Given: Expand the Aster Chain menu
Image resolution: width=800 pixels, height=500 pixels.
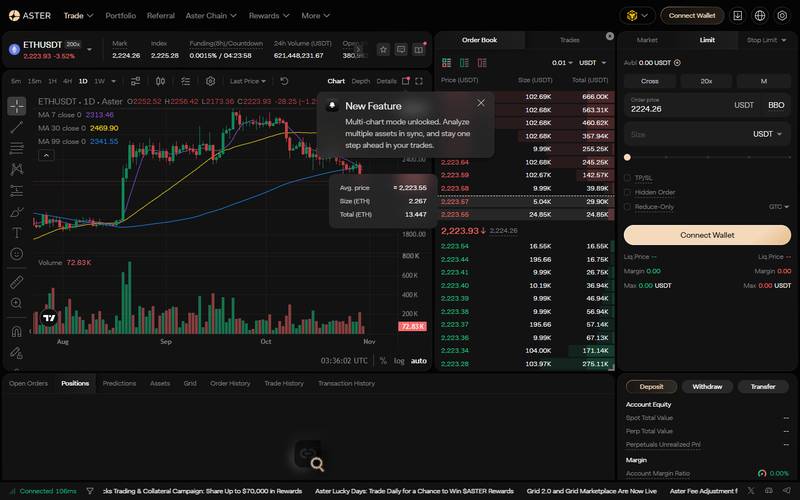Looking at the screenshot, I should pyautogui.click(x=211, y=15).
